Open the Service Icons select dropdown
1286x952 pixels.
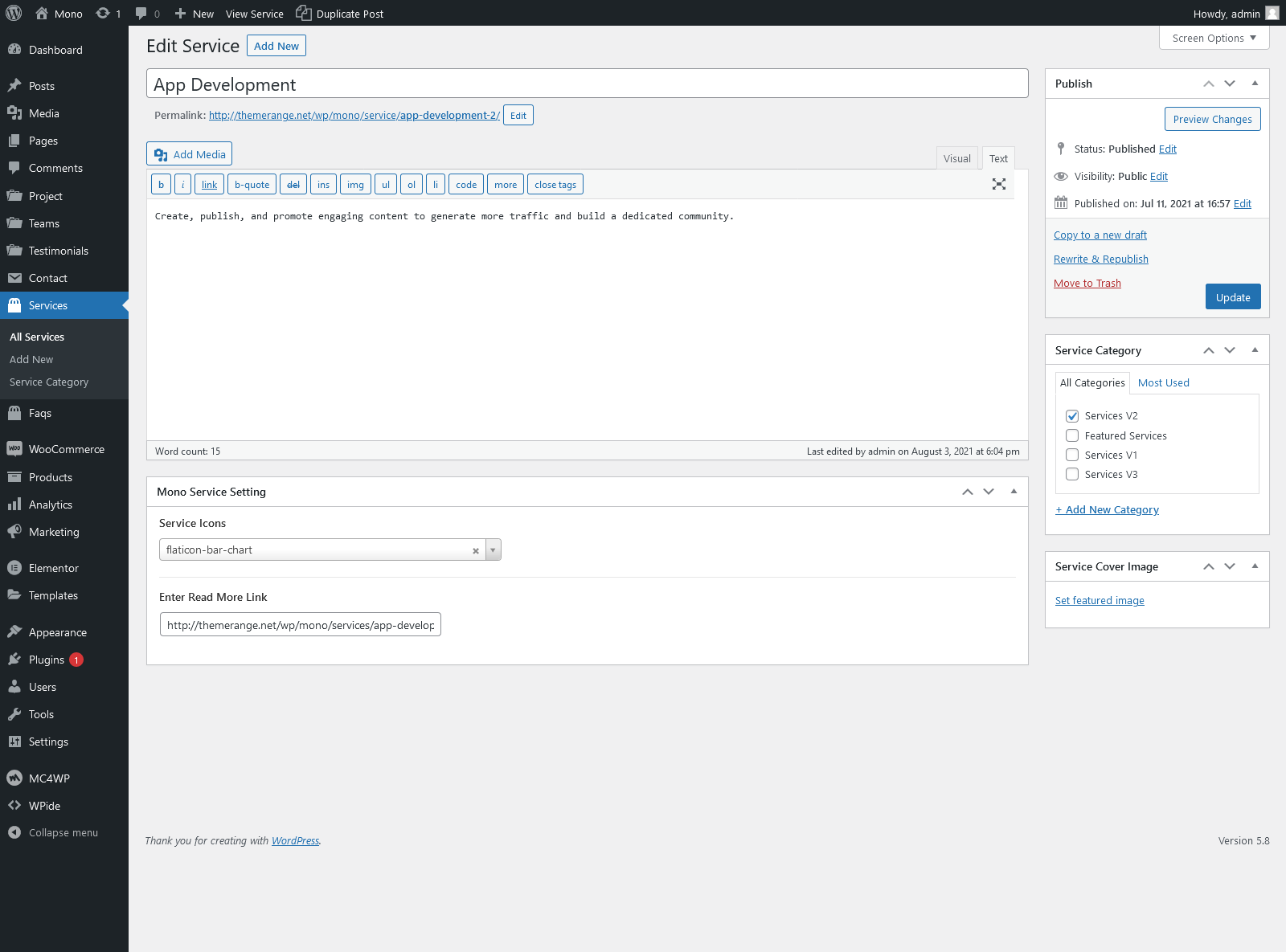pyautogui.click(x=493, y=550)
